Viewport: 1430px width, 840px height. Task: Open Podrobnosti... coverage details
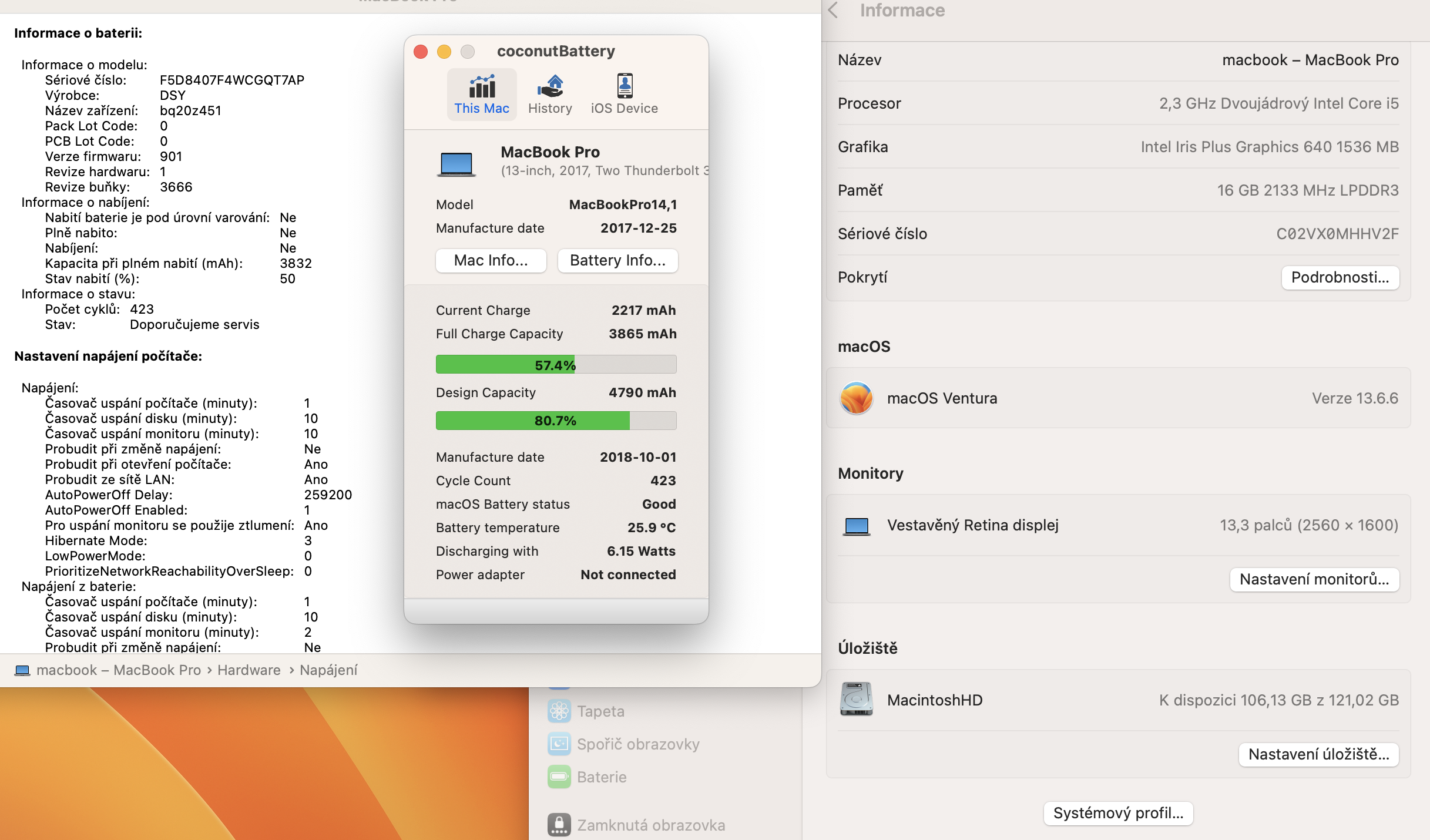pyautogui.click(x=1340, y=277)
